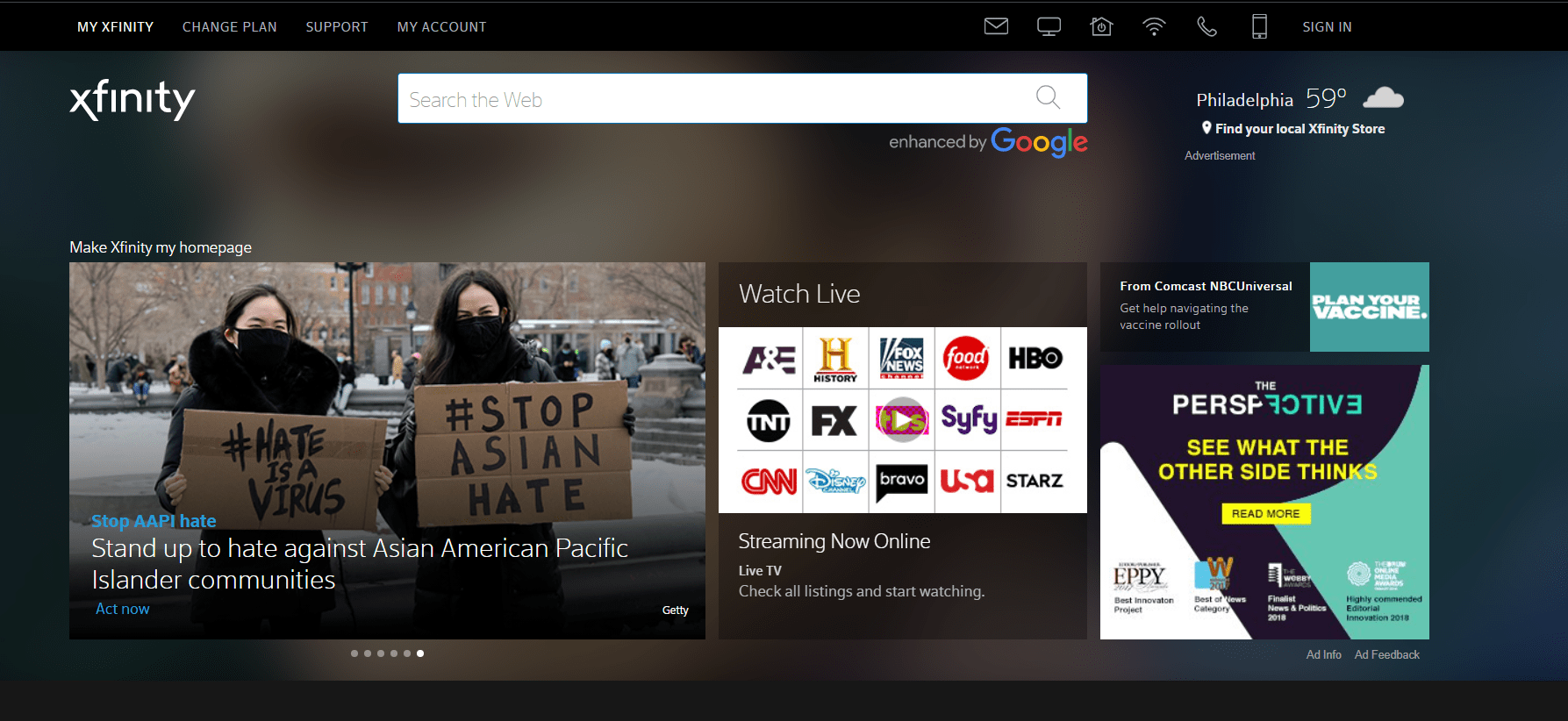Viewport: 1568px width, 721px height.
Task: Click the cloud weather icon
Action: [x=1383, y=97]
